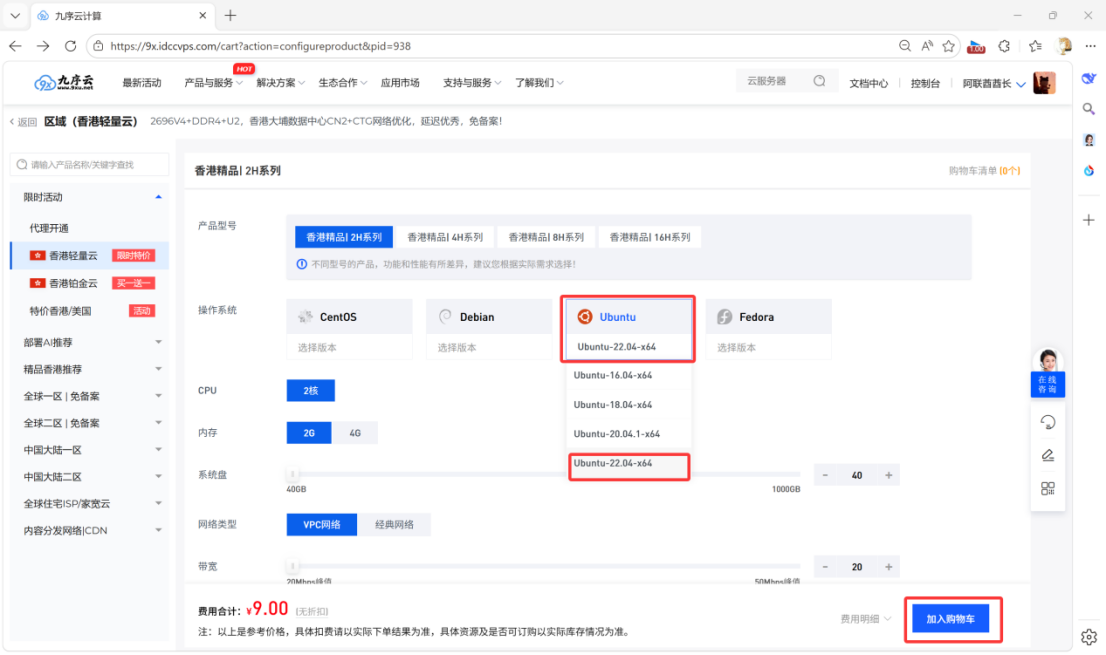Click the read aloud icon in address bar
The width and height of the screenshot is (1106, 655).
tap(927, 46)
